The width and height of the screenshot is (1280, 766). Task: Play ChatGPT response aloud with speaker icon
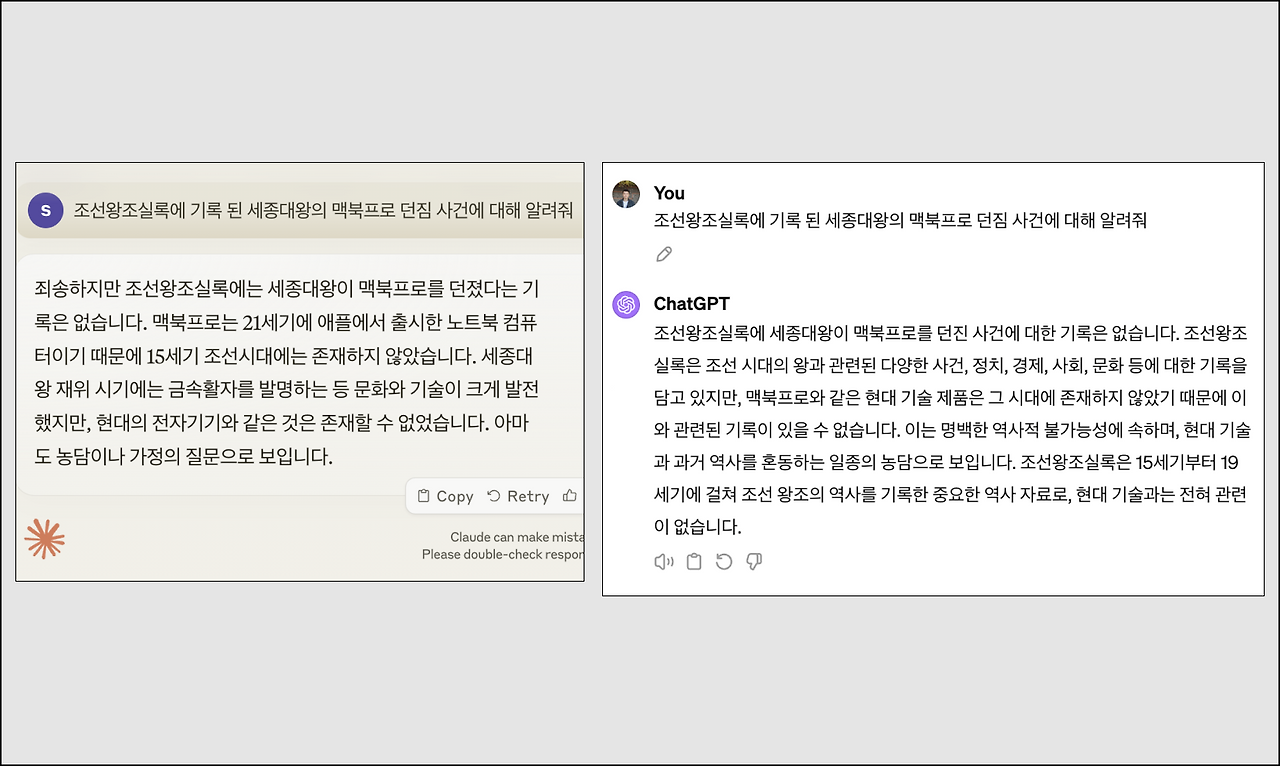click(x=664, y=562)
